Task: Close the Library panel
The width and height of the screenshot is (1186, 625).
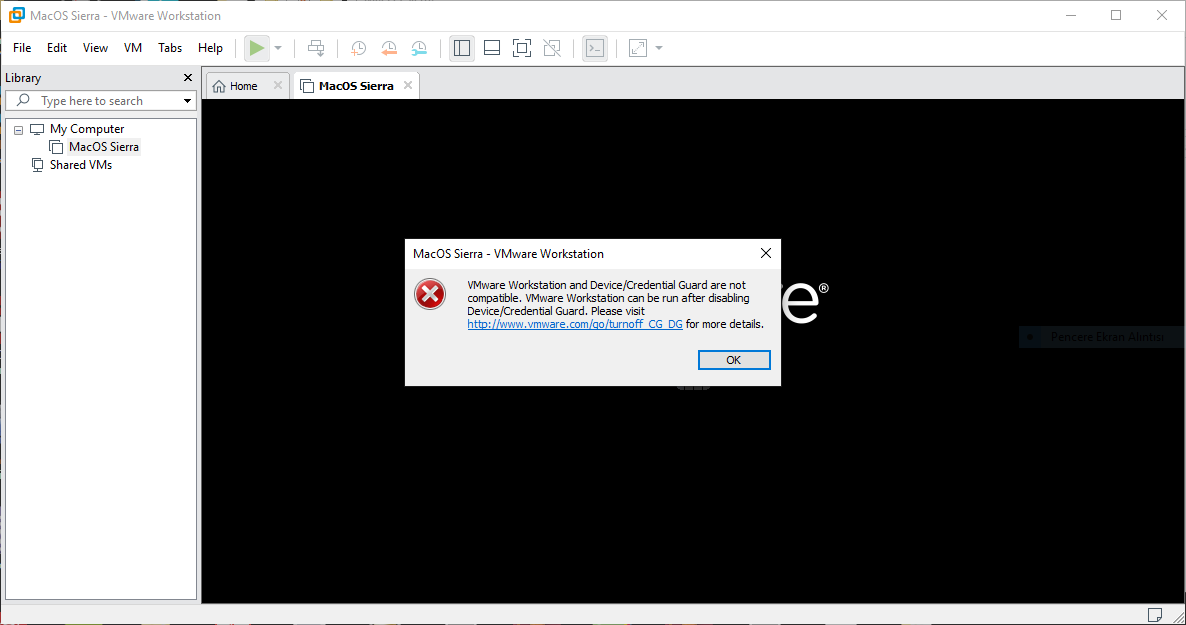Action: tap(188, 78)
